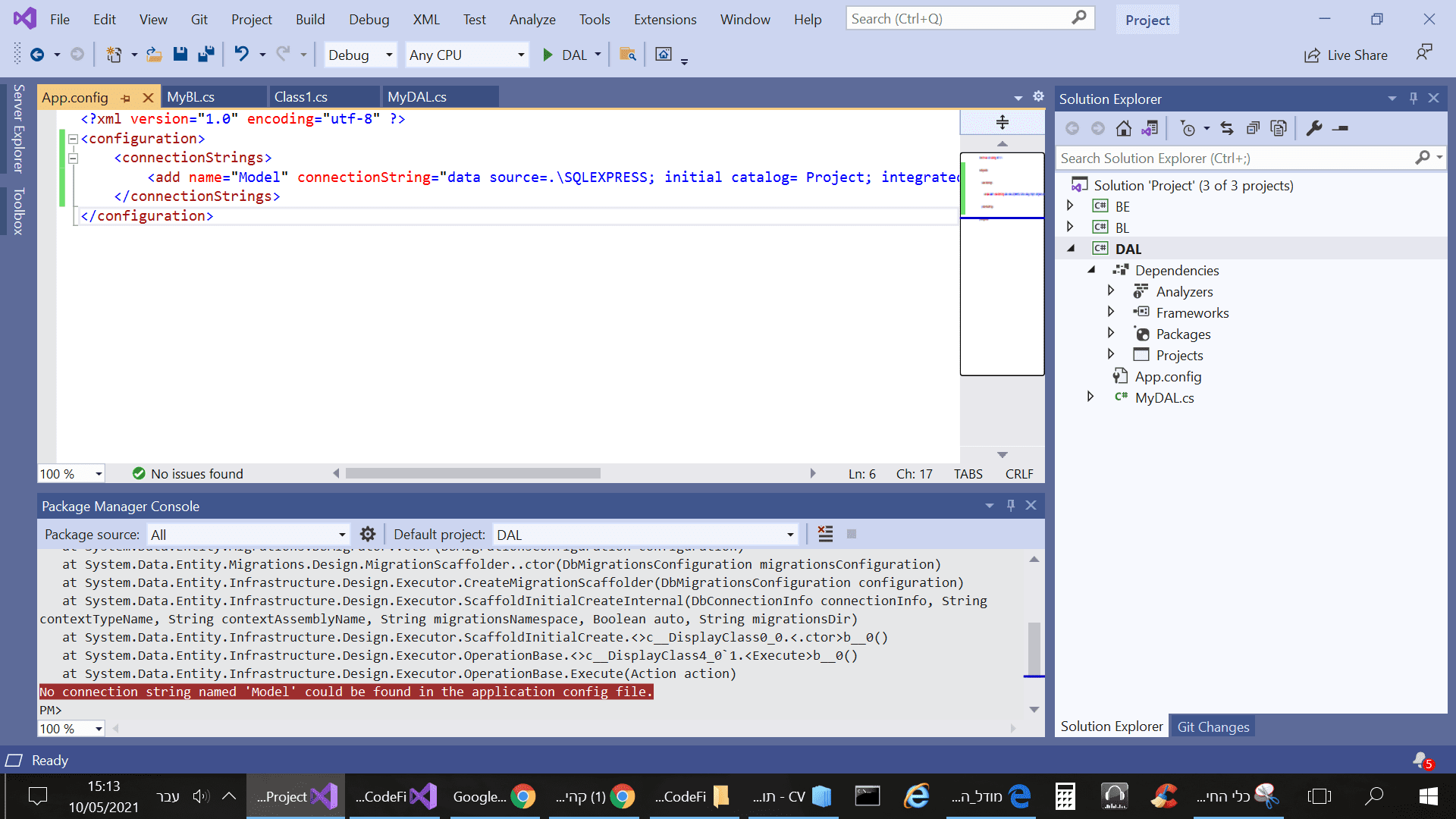The image size is (1456, 819).
Task: Click the Solution Explorer Home icon
Action: click(1124, 129)
